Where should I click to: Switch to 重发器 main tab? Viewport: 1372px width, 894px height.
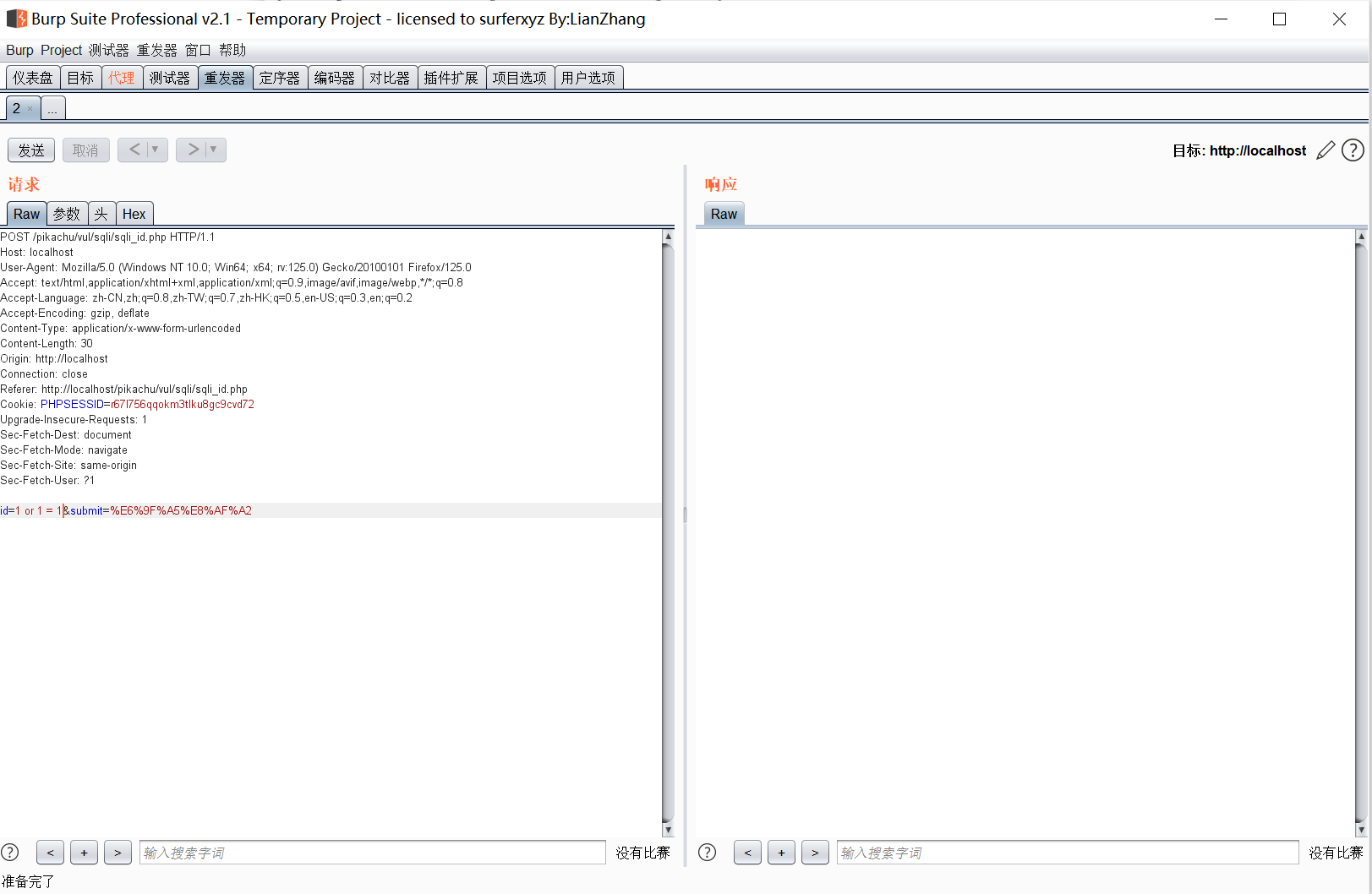[x=225, y=78]
